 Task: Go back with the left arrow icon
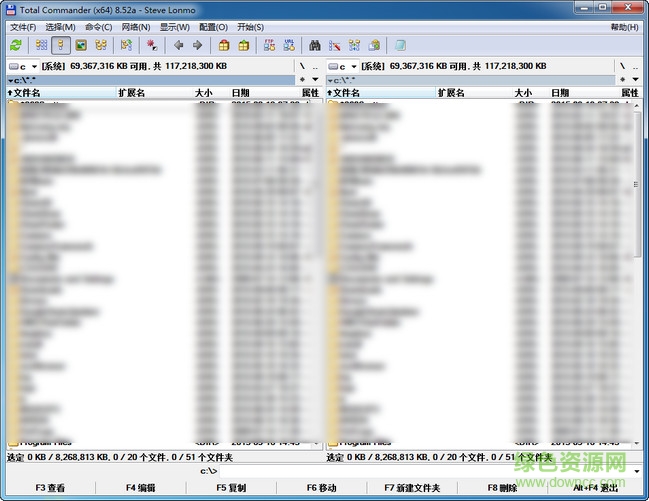tap(178, 45)
